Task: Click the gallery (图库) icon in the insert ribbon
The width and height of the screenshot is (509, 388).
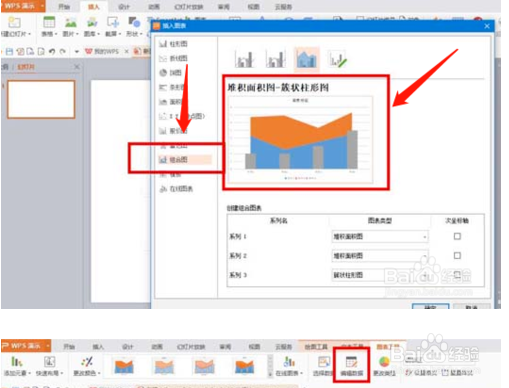Action: coord(92,22)
